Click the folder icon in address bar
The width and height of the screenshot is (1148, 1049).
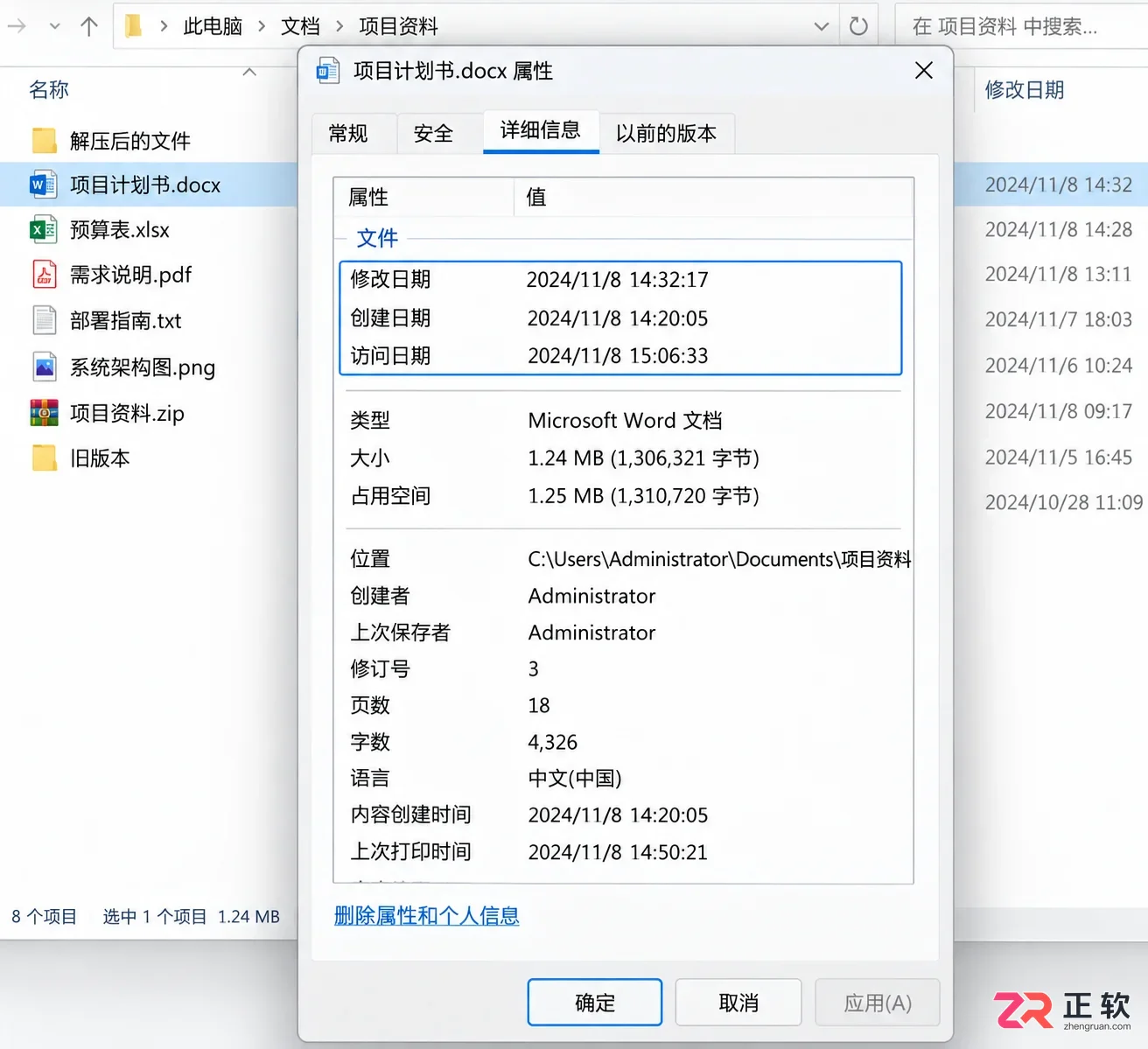134,26
